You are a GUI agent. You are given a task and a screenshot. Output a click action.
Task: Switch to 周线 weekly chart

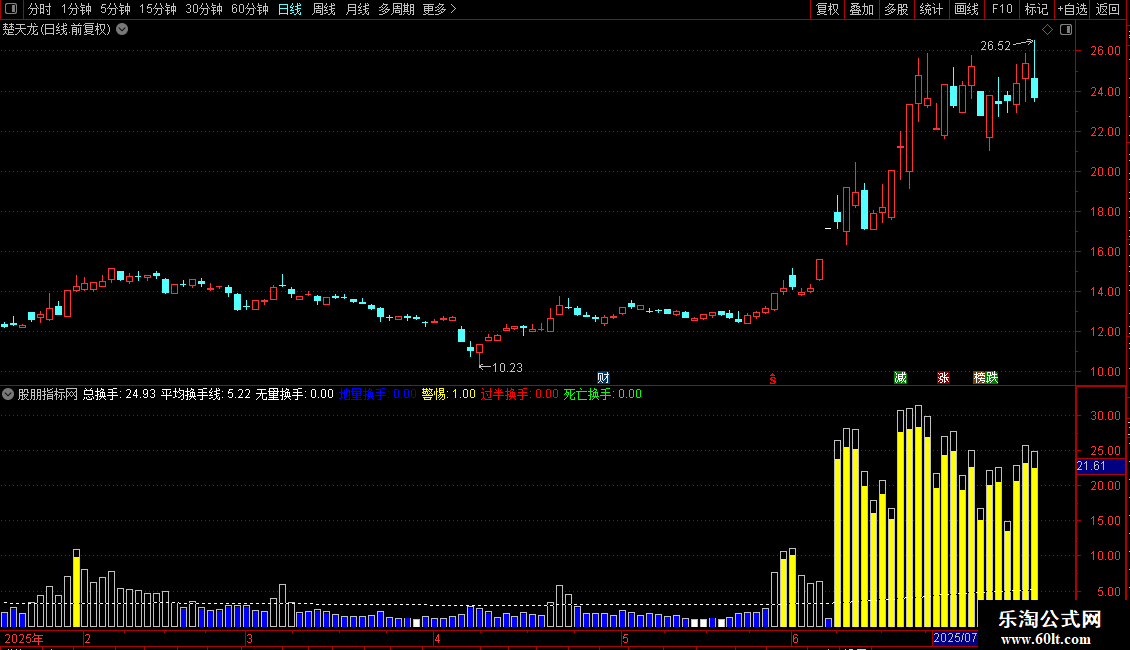[324, 9]
